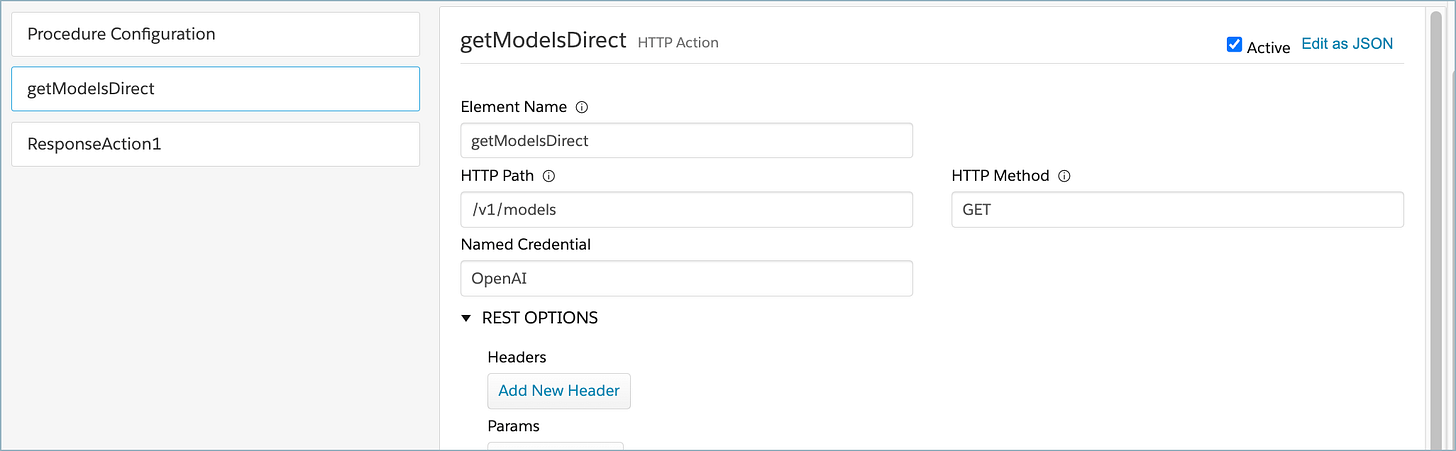This screenshot has width=1456, height=451.
Task: Click the HTTP Path info icon
Action: [x=548, y=176]
